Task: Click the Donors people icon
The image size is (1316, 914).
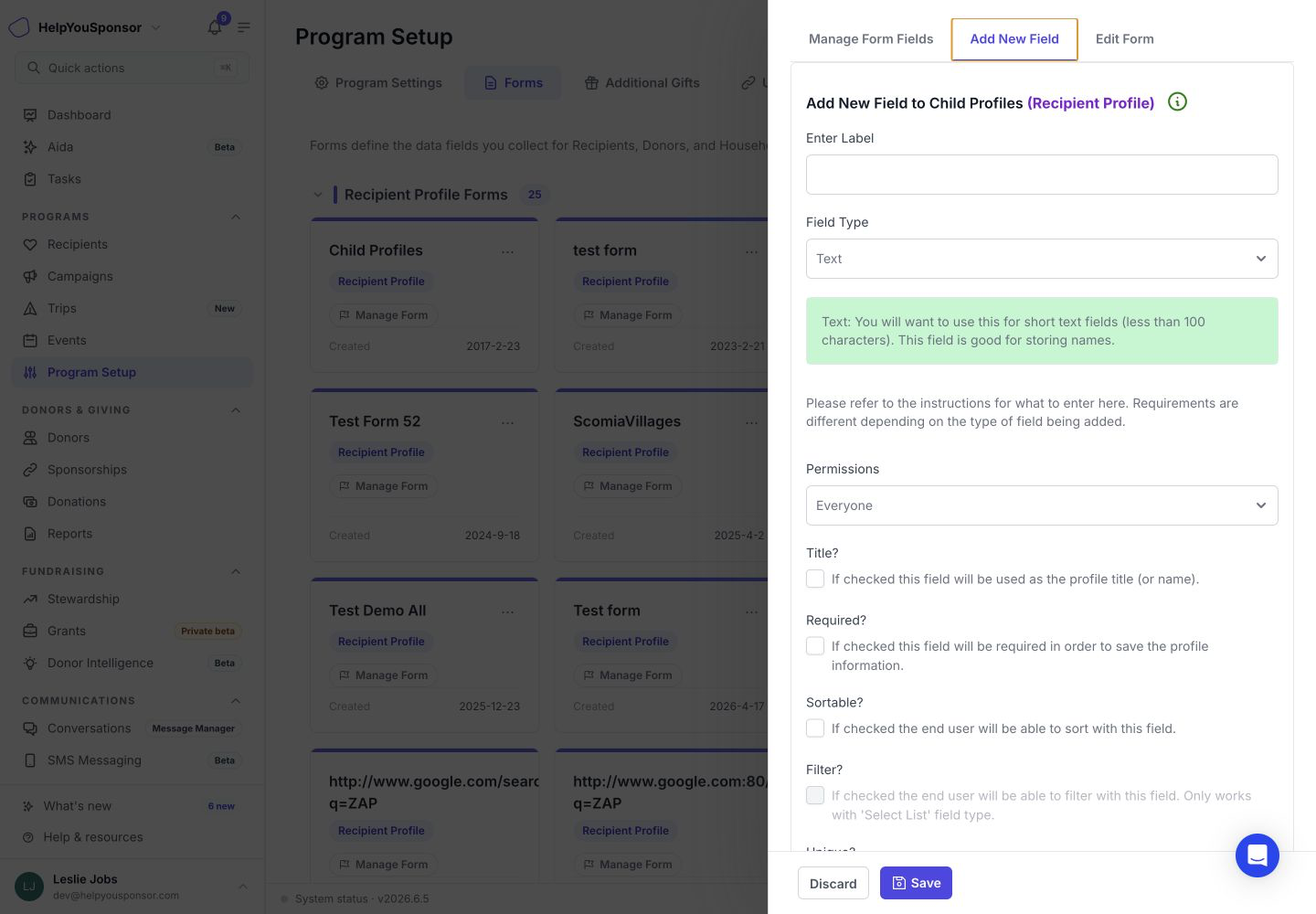Action: click(30, 438)
